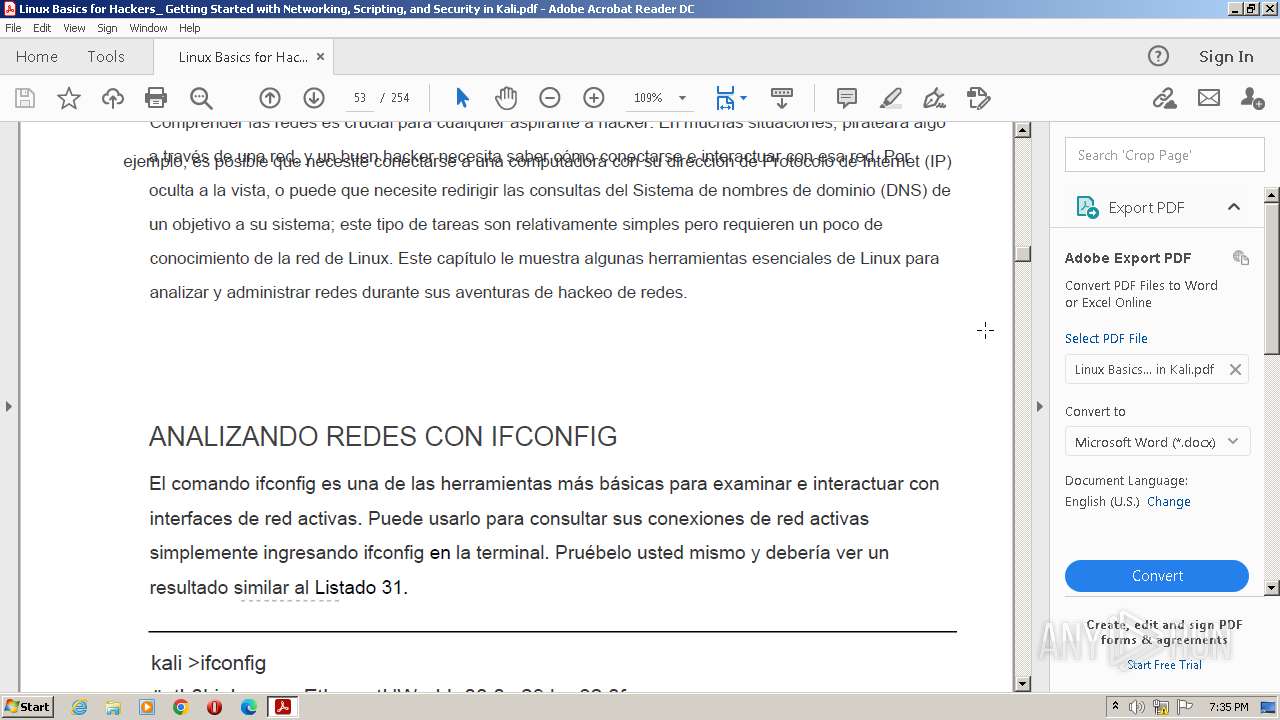This screenshot has width=1280, height=720.
Task: Expand the left navigation pane arrow
Action: (x=9, y=406)
